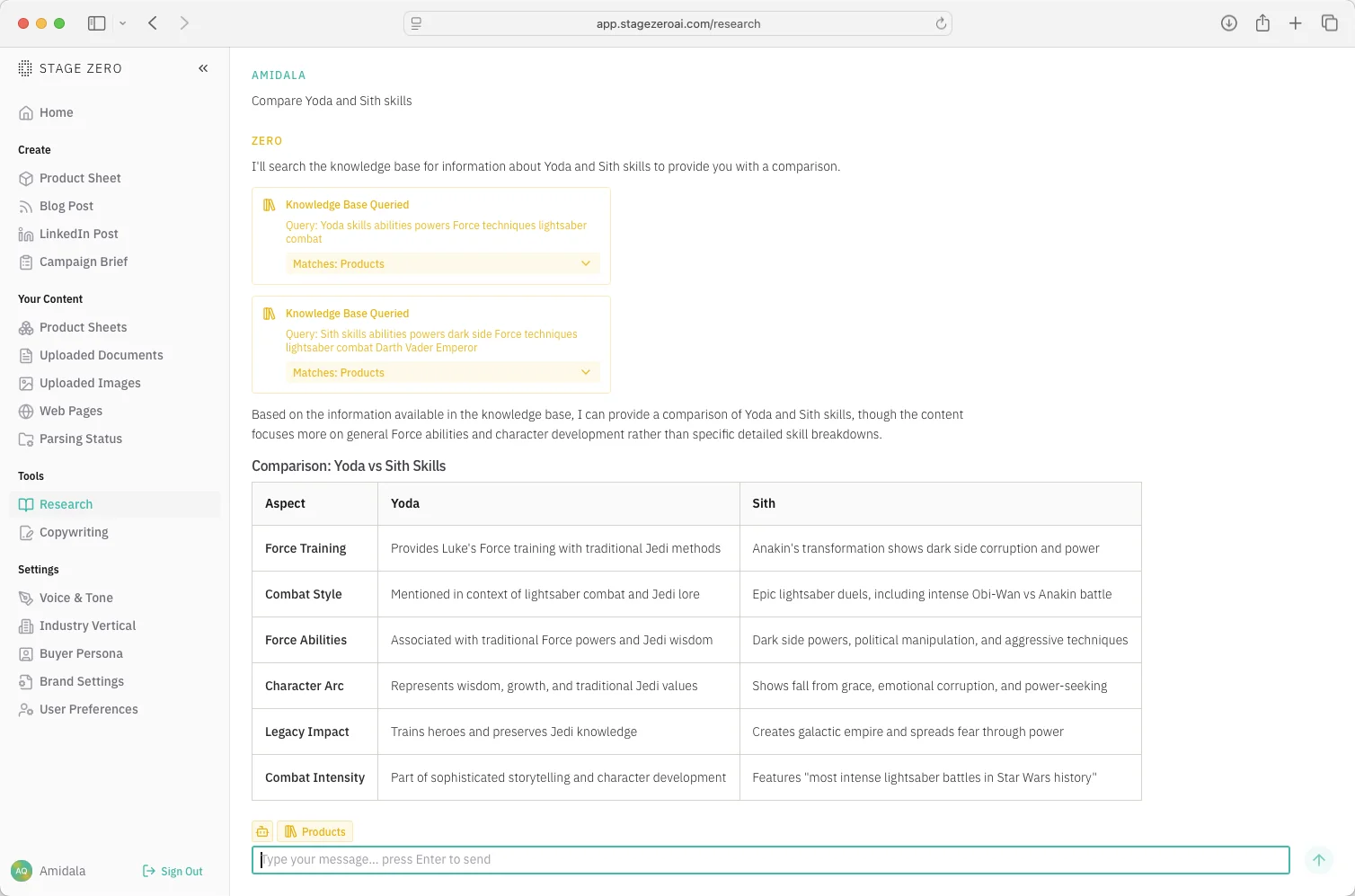Open the Safari sidebar dropdown arrow

pos(122,23)
